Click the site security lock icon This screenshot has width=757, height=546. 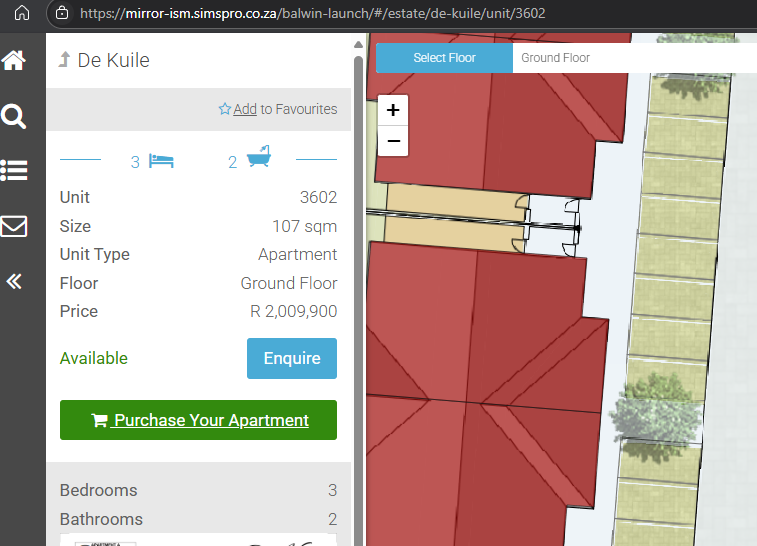click(63, 13)
